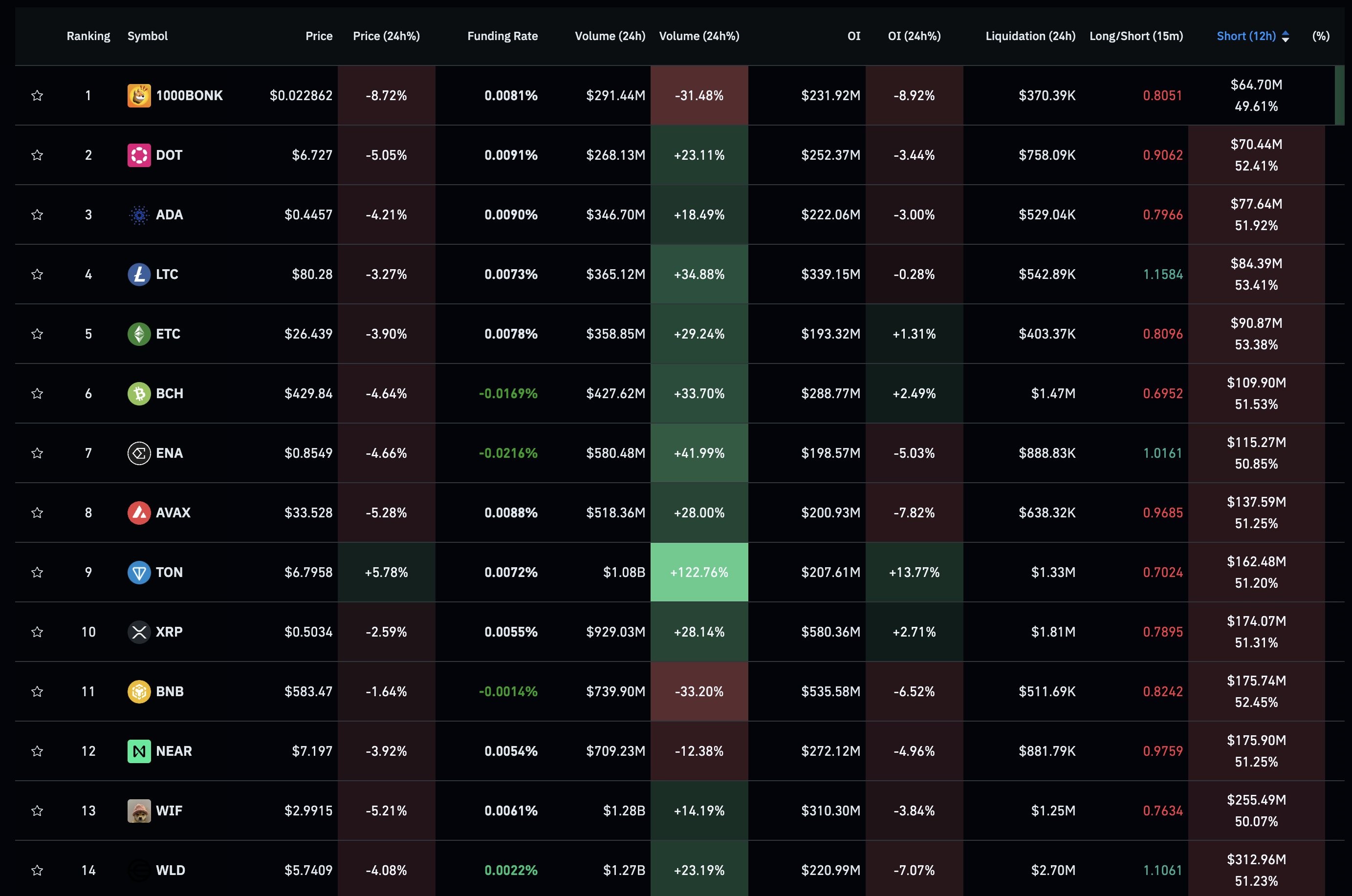1352x896 pixels.
Task: Favorite DOT with its star
Action: (37, 155)
